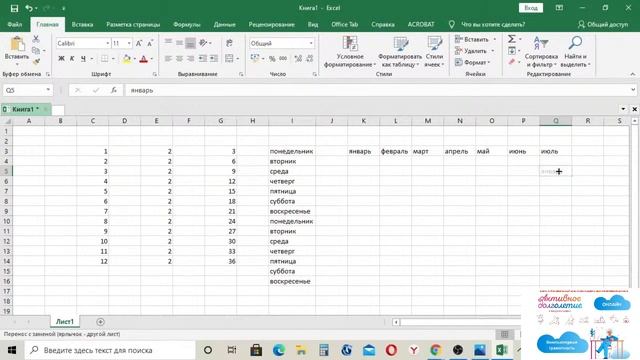Click the Общий доступ share button
This screenshot has height=360, width=640.
(x=603, y=24)
